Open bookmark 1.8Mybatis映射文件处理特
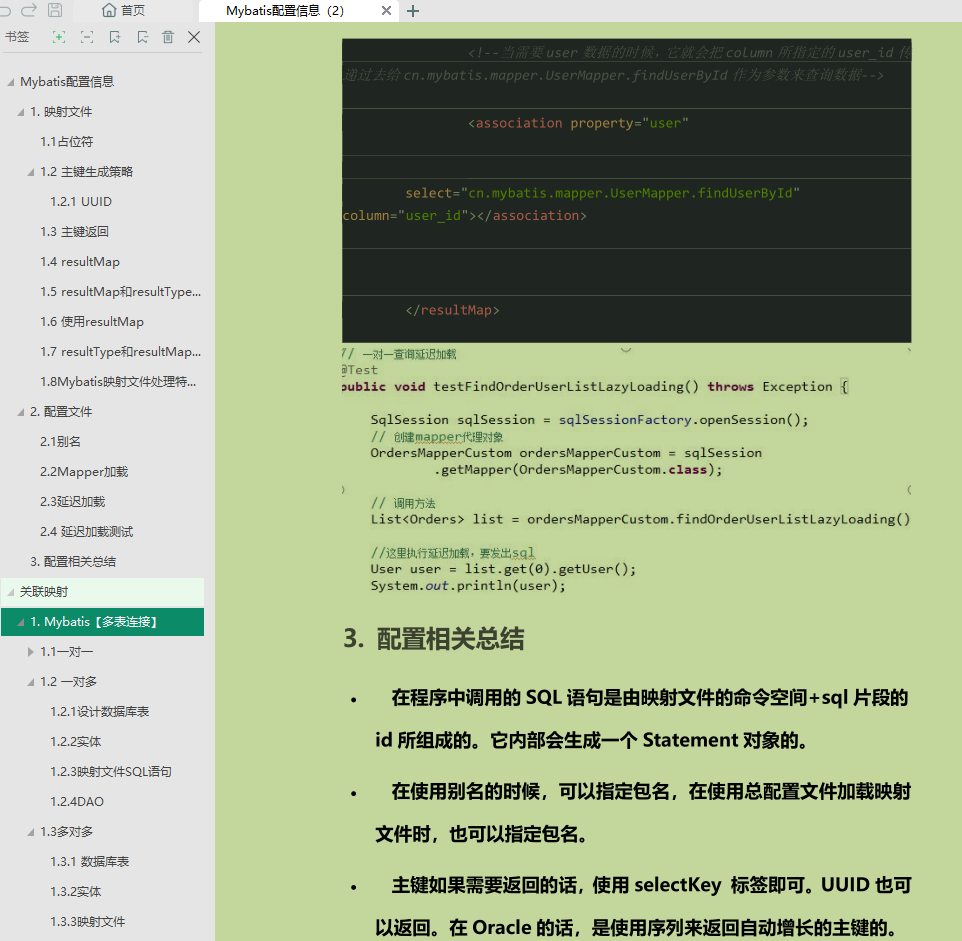962x941 pixels. (118, 382)
